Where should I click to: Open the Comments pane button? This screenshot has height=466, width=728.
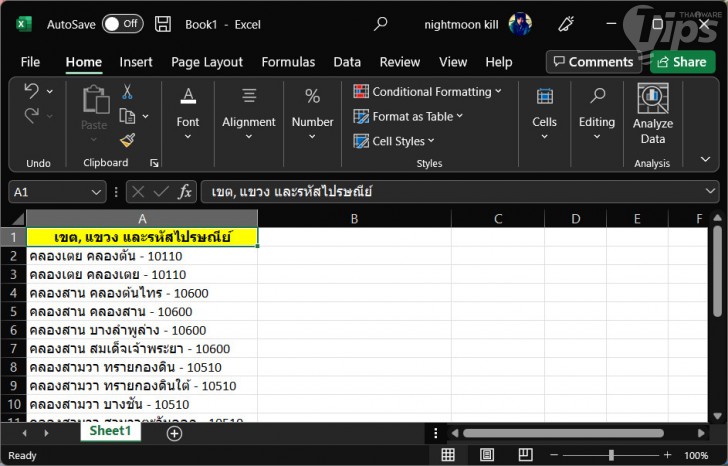click(593, 62)
